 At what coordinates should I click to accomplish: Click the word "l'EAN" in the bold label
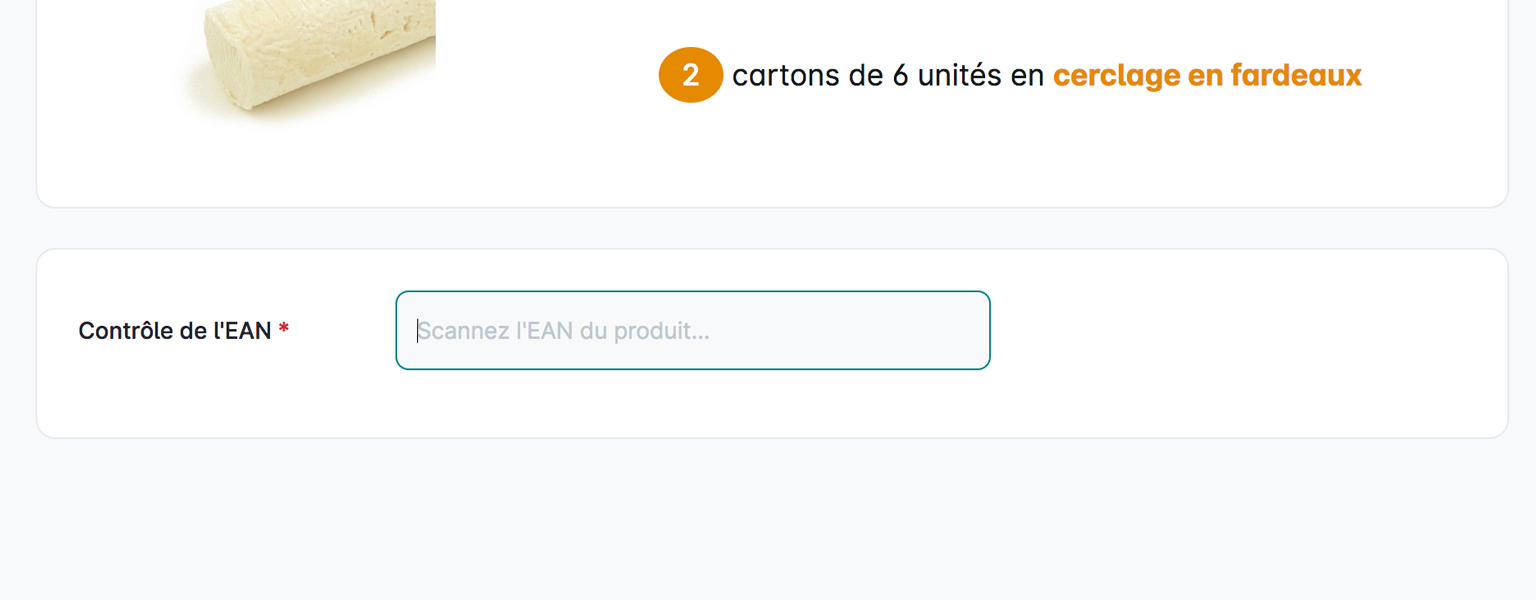pyautogui.click(x=242, y=331)
